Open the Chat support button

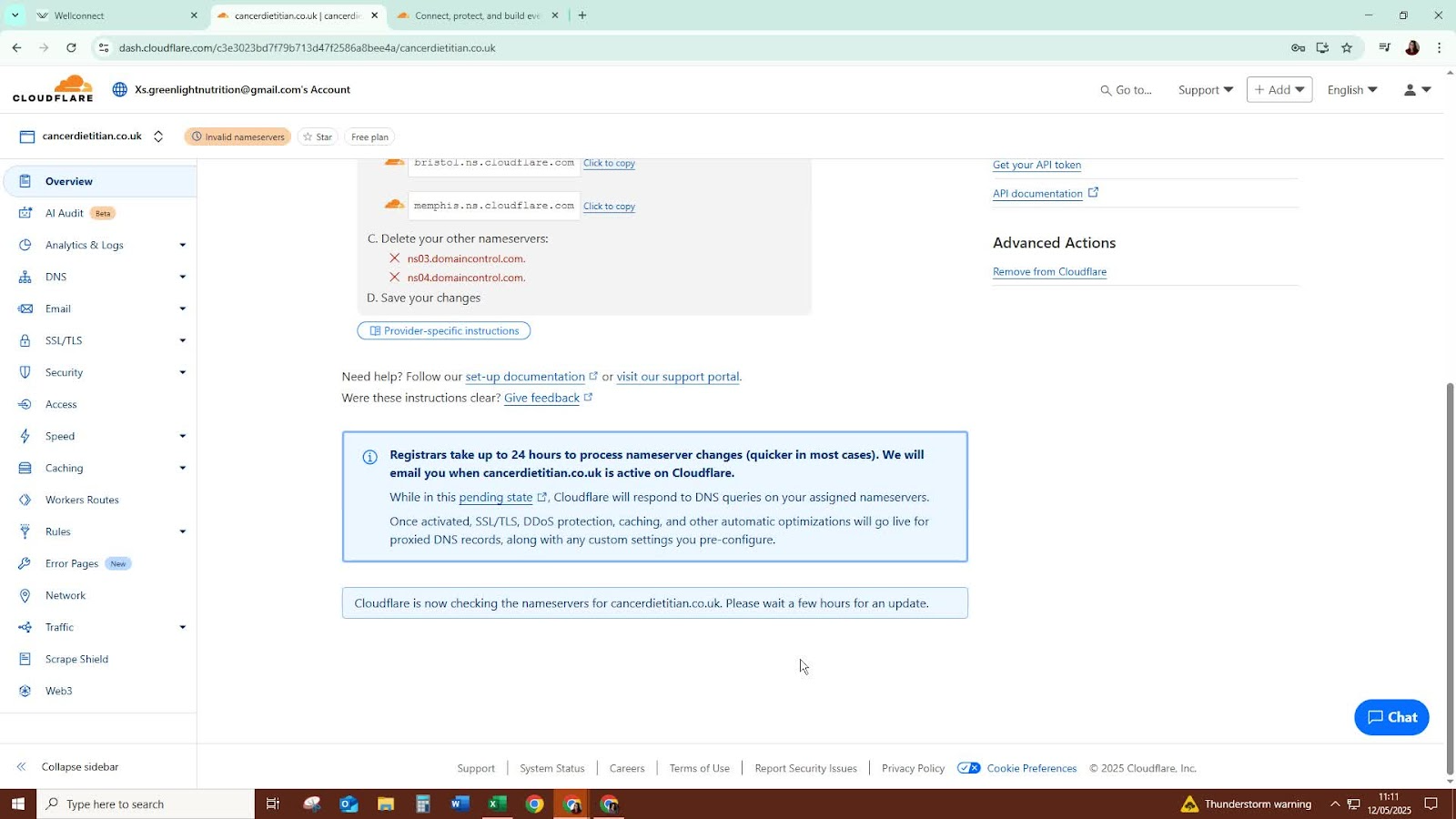click(1391, 717)
